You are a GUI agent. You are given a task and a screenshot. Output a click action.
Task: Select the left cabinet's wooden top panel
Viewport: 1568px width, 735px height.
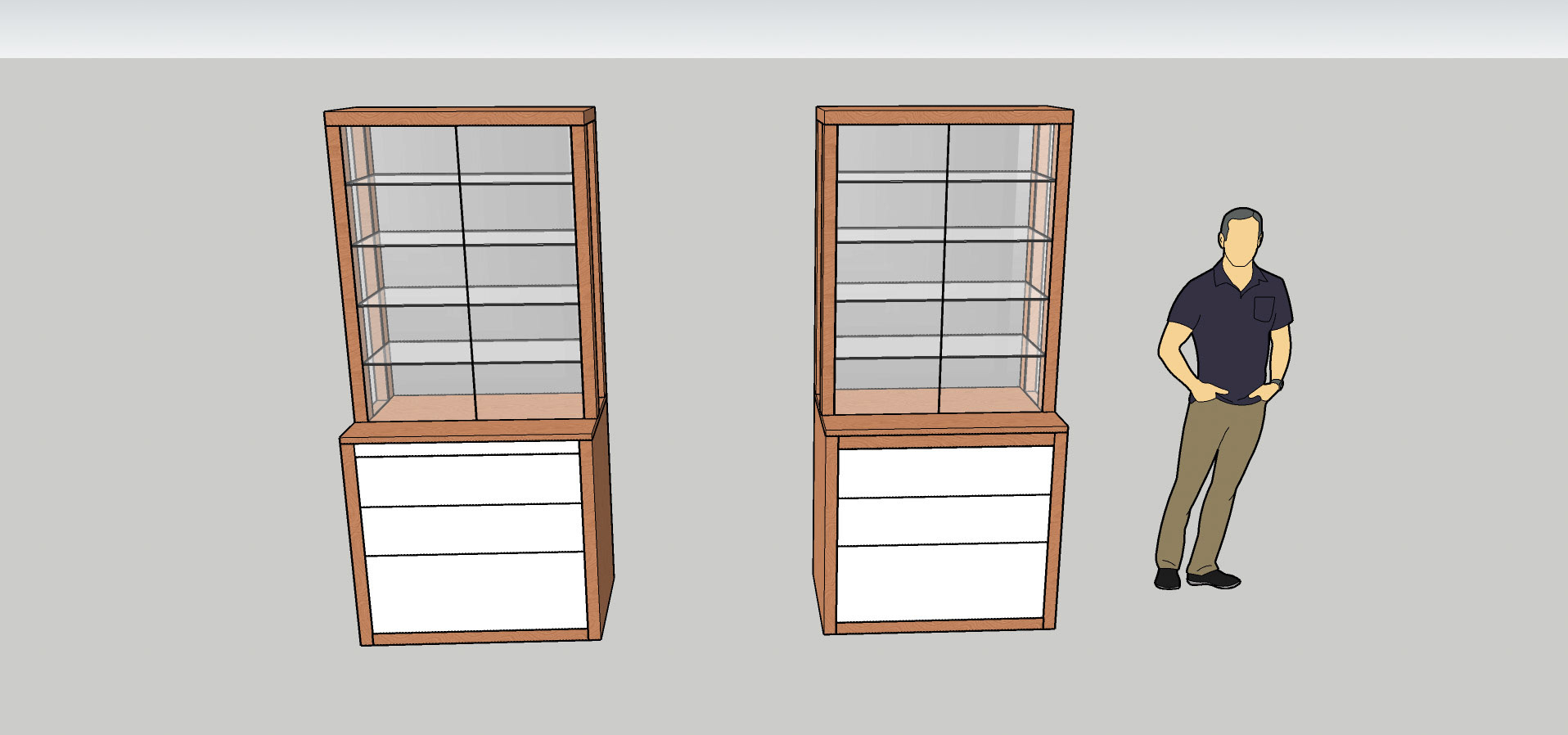point(460,115)
